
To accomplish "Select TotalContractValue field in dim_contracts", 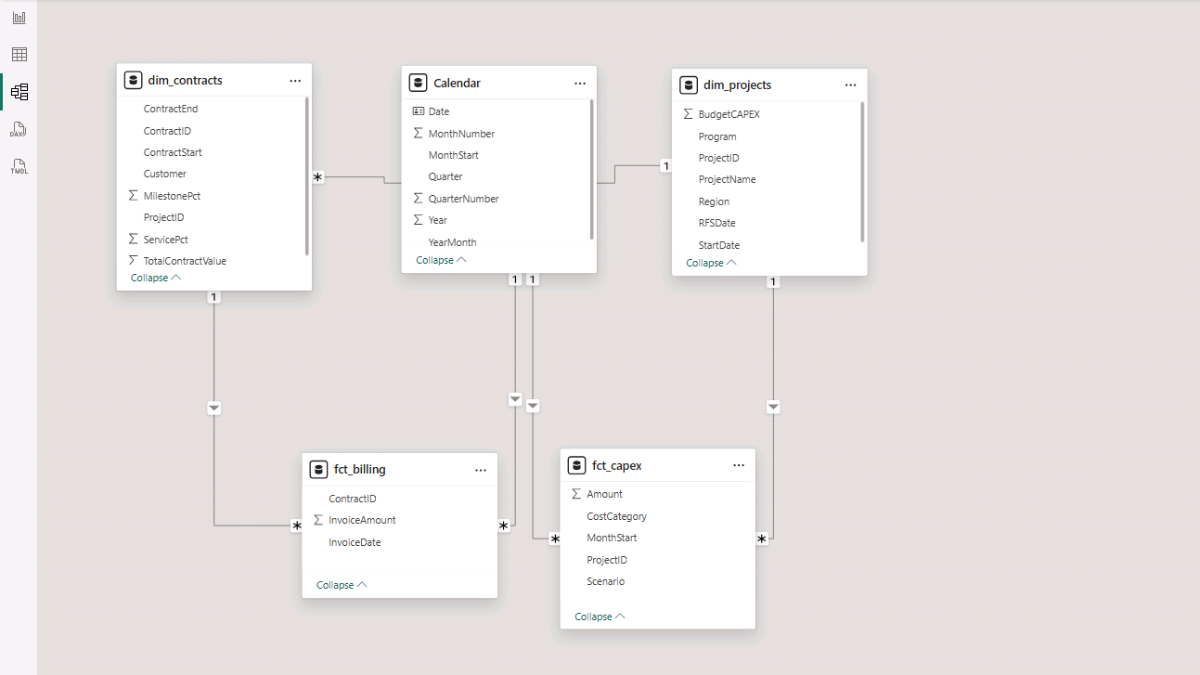I will 185,261.
